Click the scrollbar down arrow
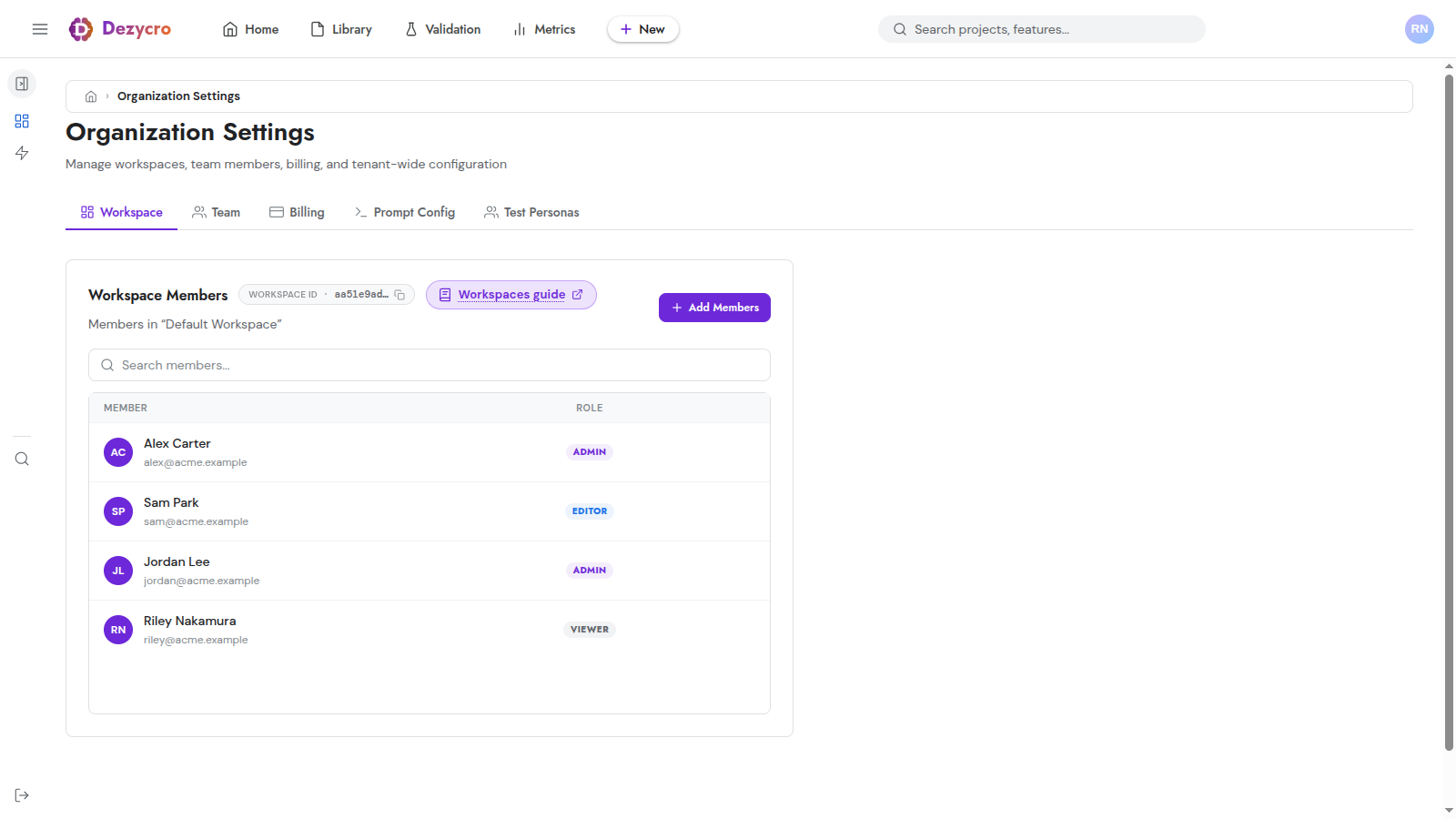The height and width of the screenshot is (819, 1456). [x=1449, y=811]
